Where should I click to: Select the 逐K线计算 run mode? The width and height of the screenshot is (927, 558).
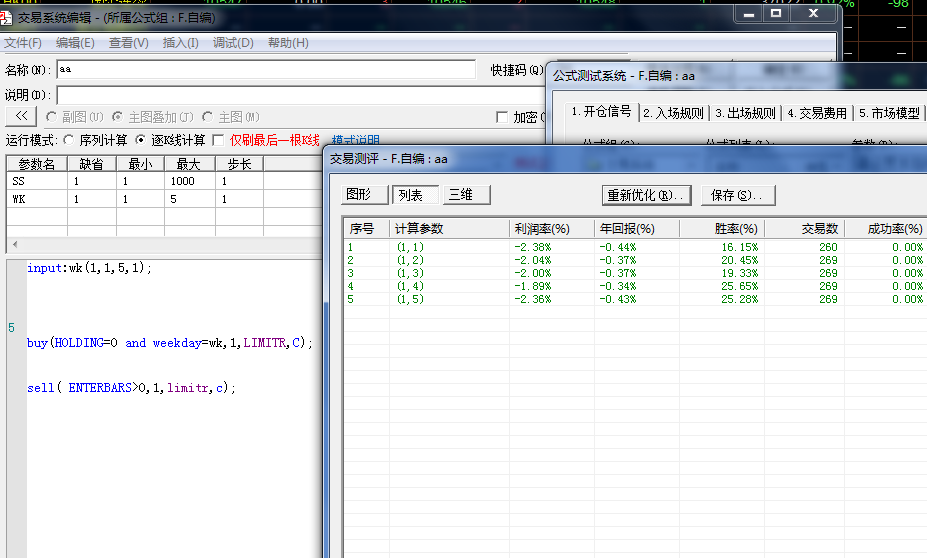pyautogui.click(x=140, y=140)
